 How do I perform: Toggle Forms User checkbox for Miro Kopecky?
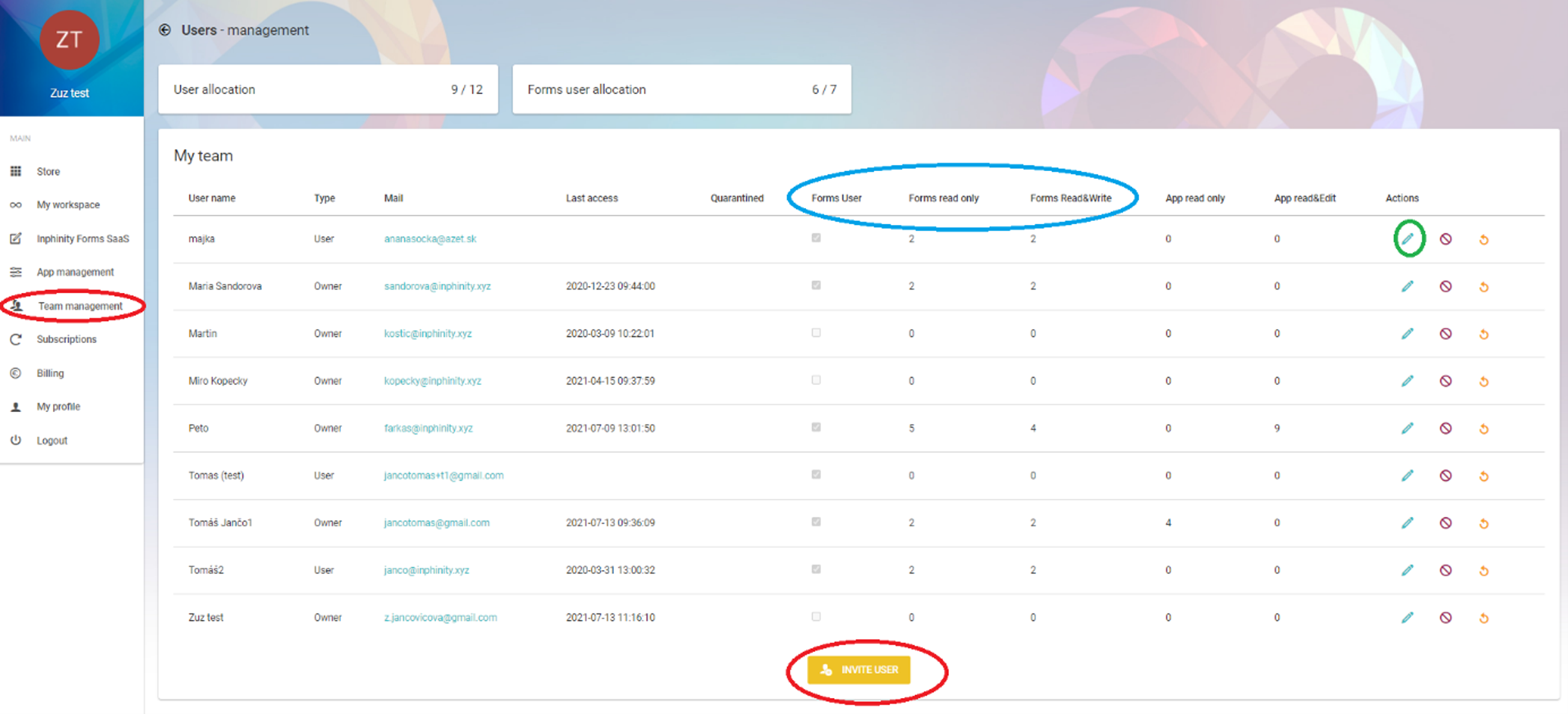[x=816, y=380]
